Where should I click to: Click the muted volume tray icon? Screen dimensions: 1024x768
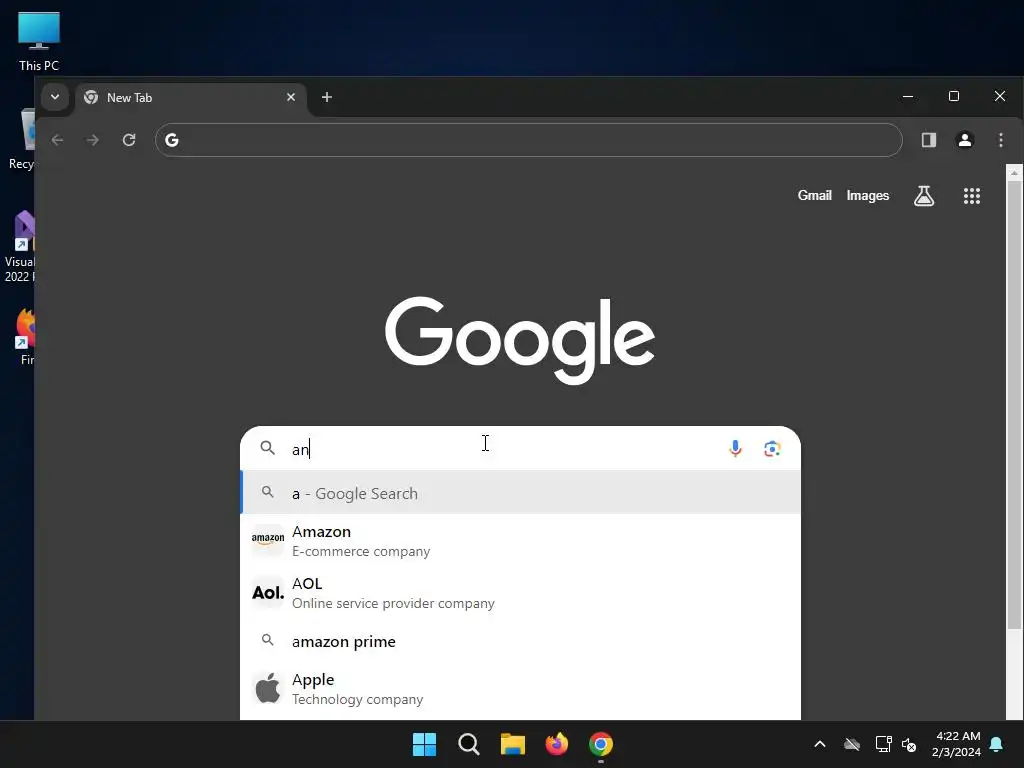pos(909,744)
